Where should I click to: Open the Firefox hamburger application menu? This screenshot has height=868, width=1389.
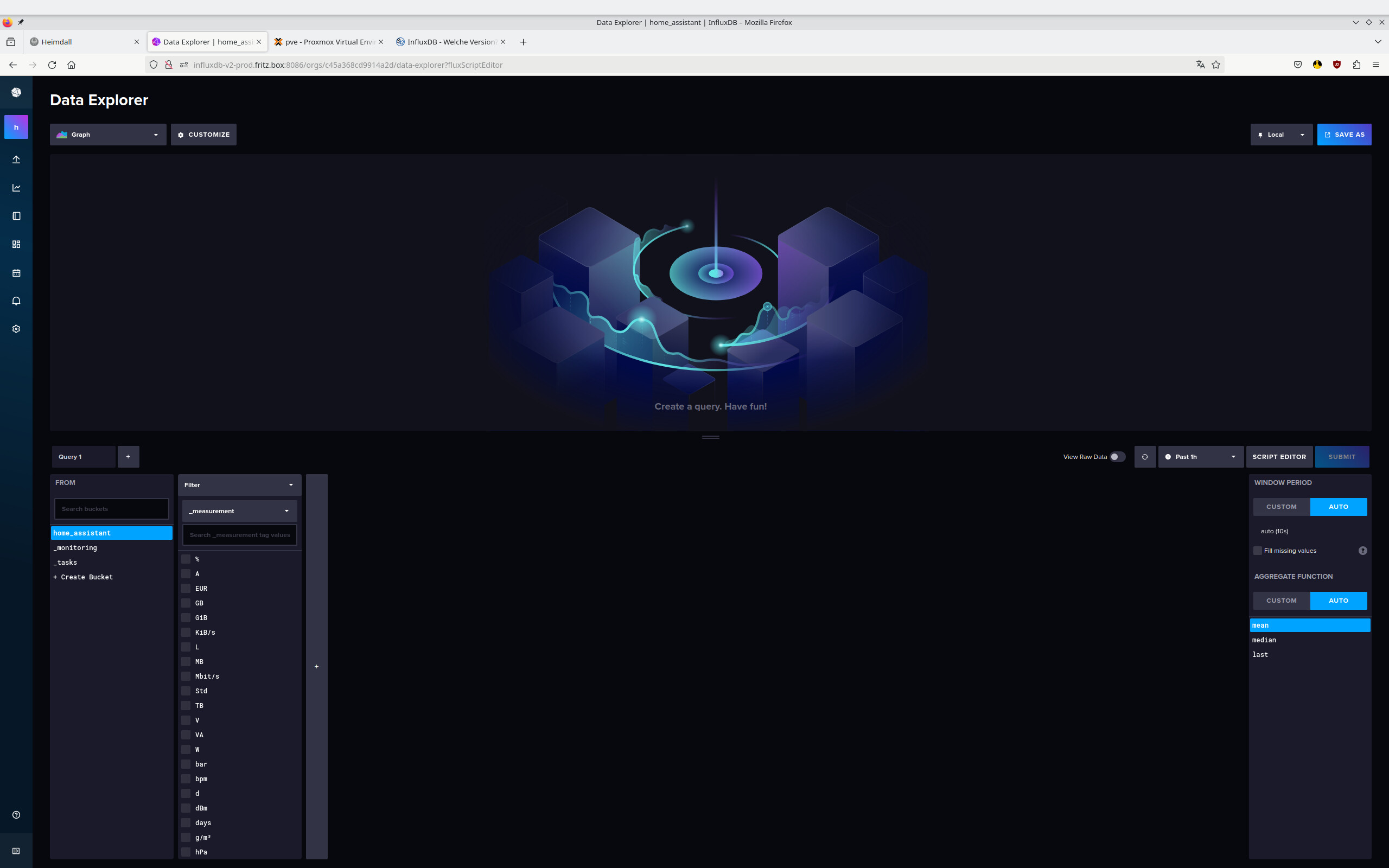click(1376, 65)
